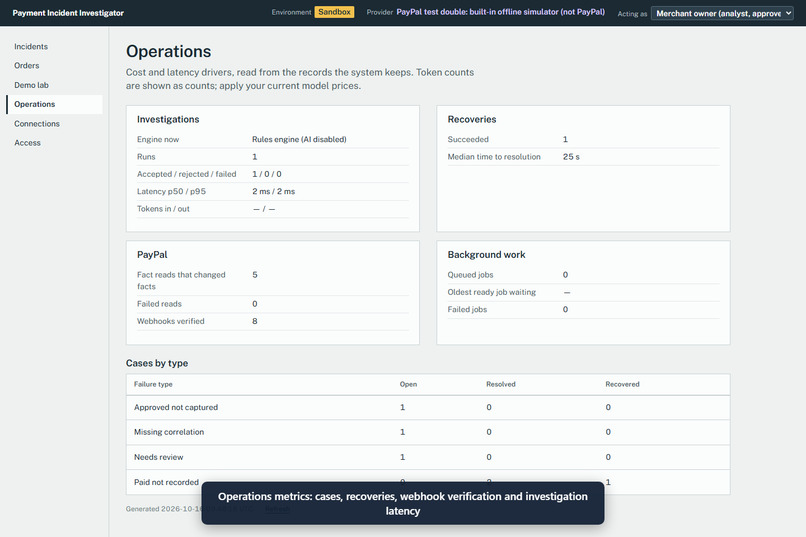
Task: Click 'Tokens in / out' label
Action: point(163,209)
